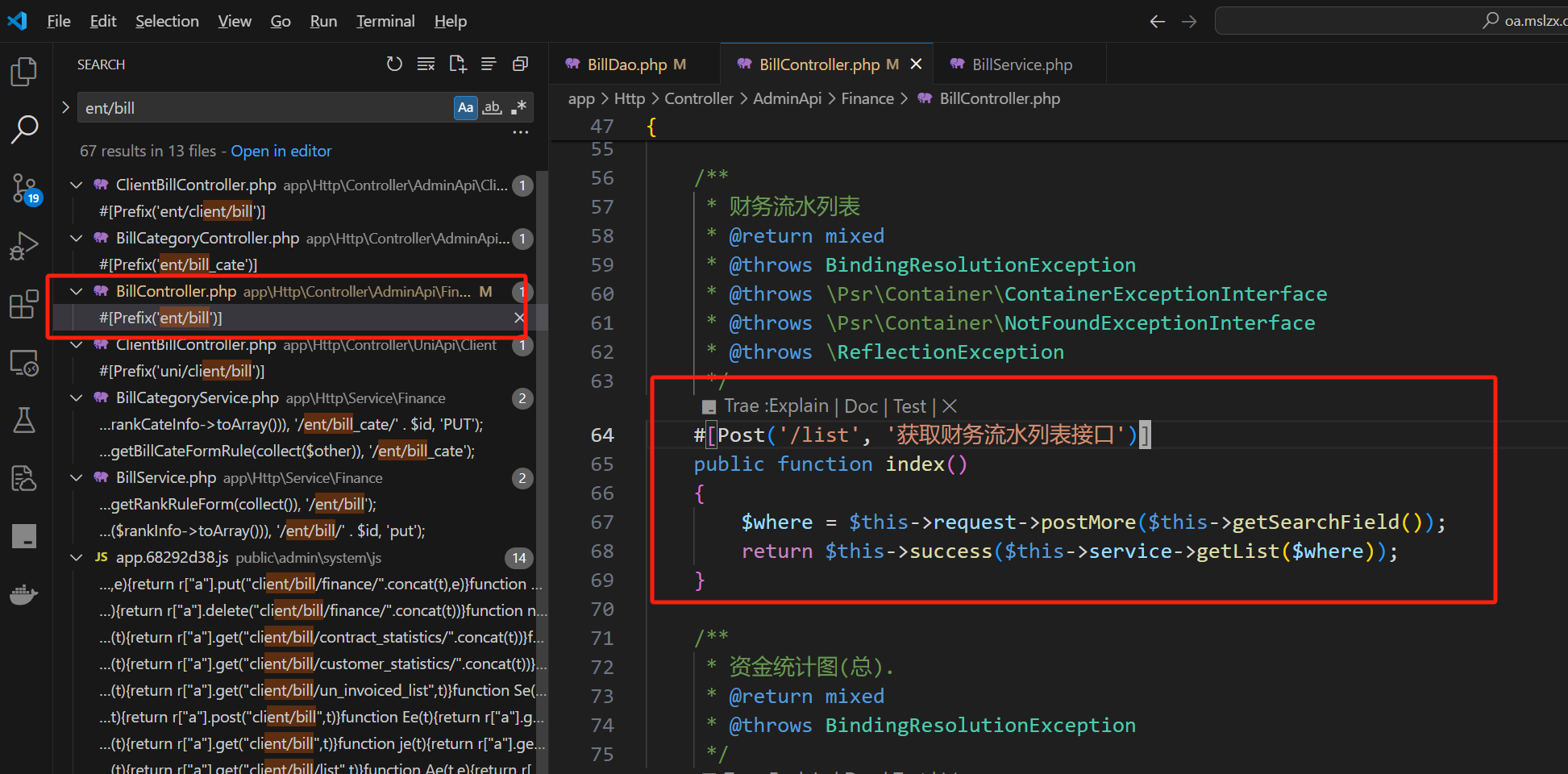Toggle Match Whole Word in search
The width and height of the screenshot is (1568, 774).
coord(492,107)
